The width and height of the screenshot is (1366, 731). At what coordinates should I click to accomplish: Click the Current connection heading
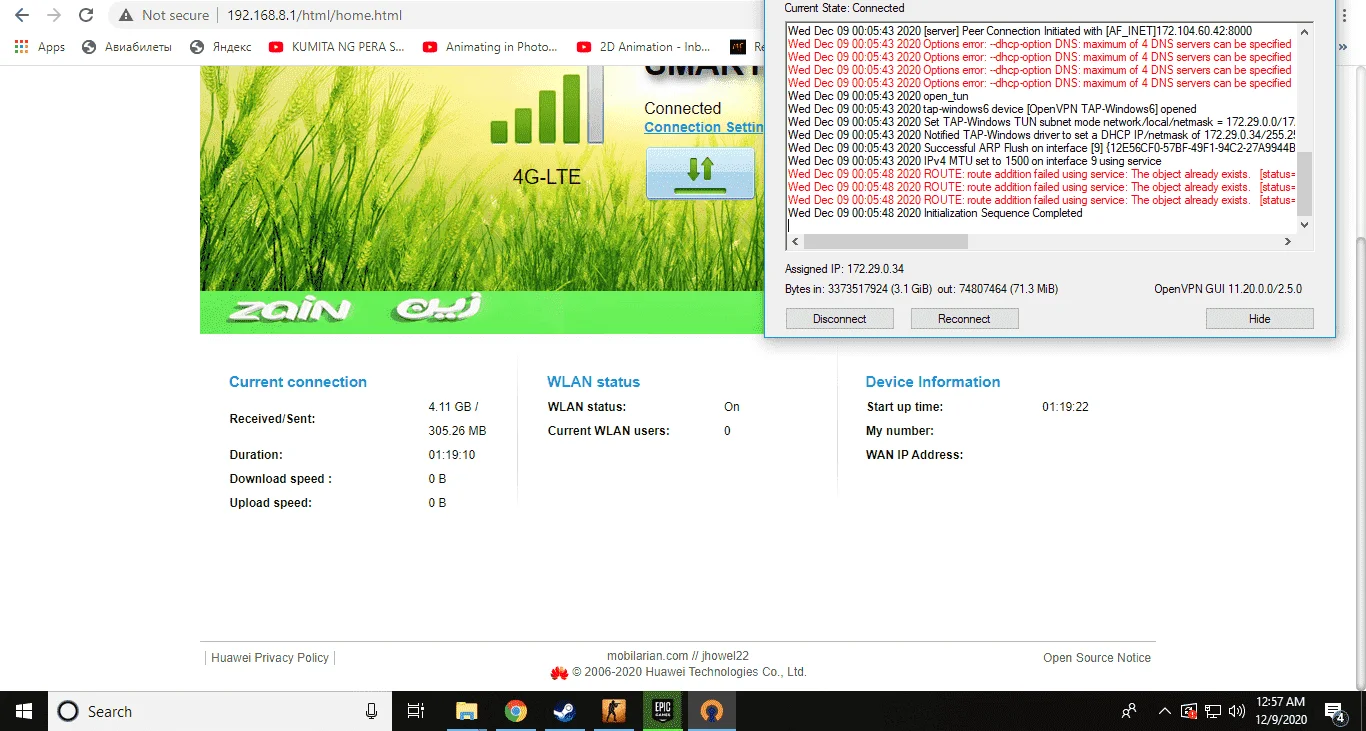(x=298, y=382)
